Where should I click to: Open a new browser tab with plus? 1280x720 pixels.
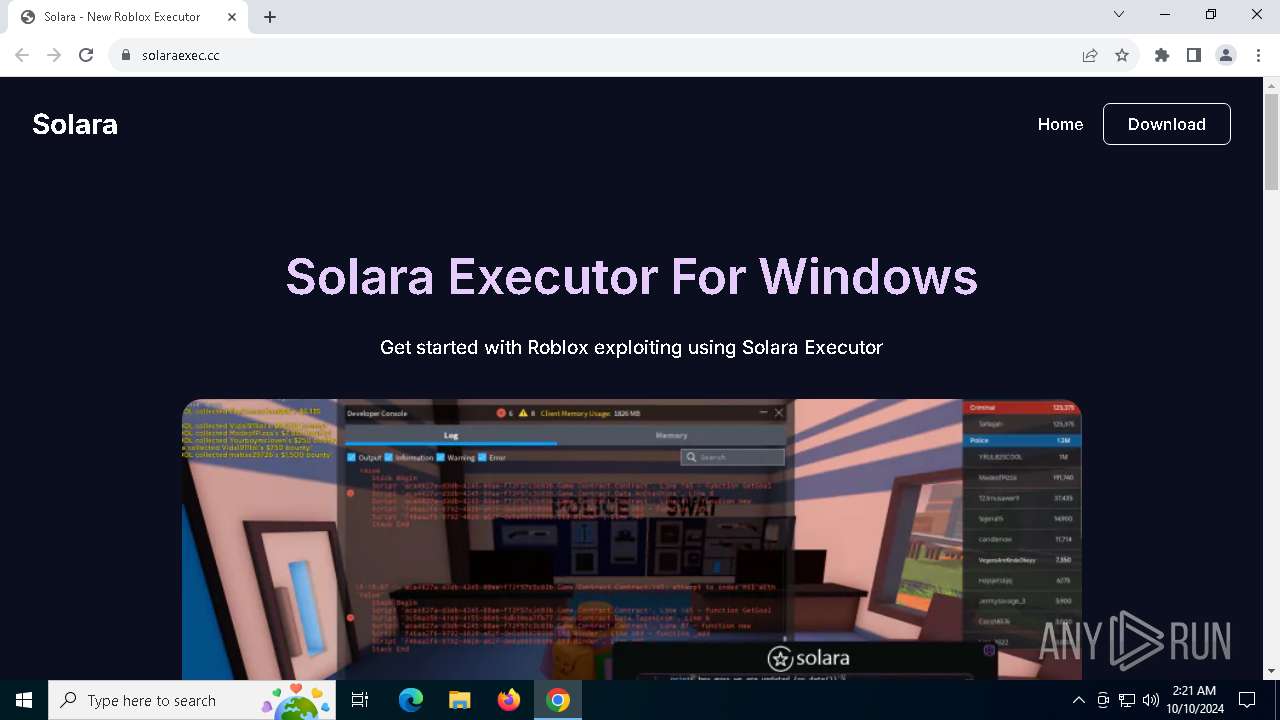[270, 17]
